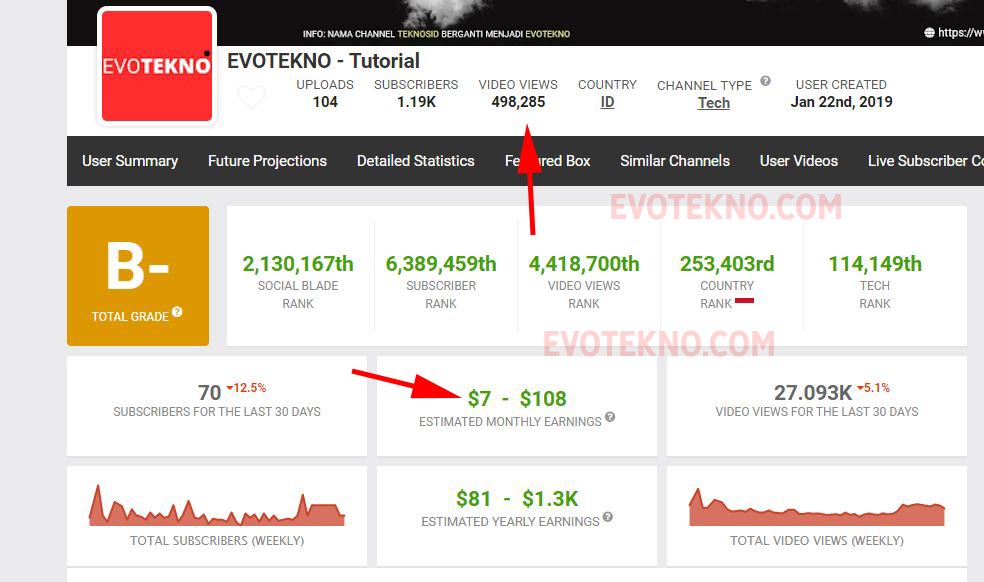This screenshot has height=582, width=984.
Task: Click the 104 uploads count
Action: [325, 102]
